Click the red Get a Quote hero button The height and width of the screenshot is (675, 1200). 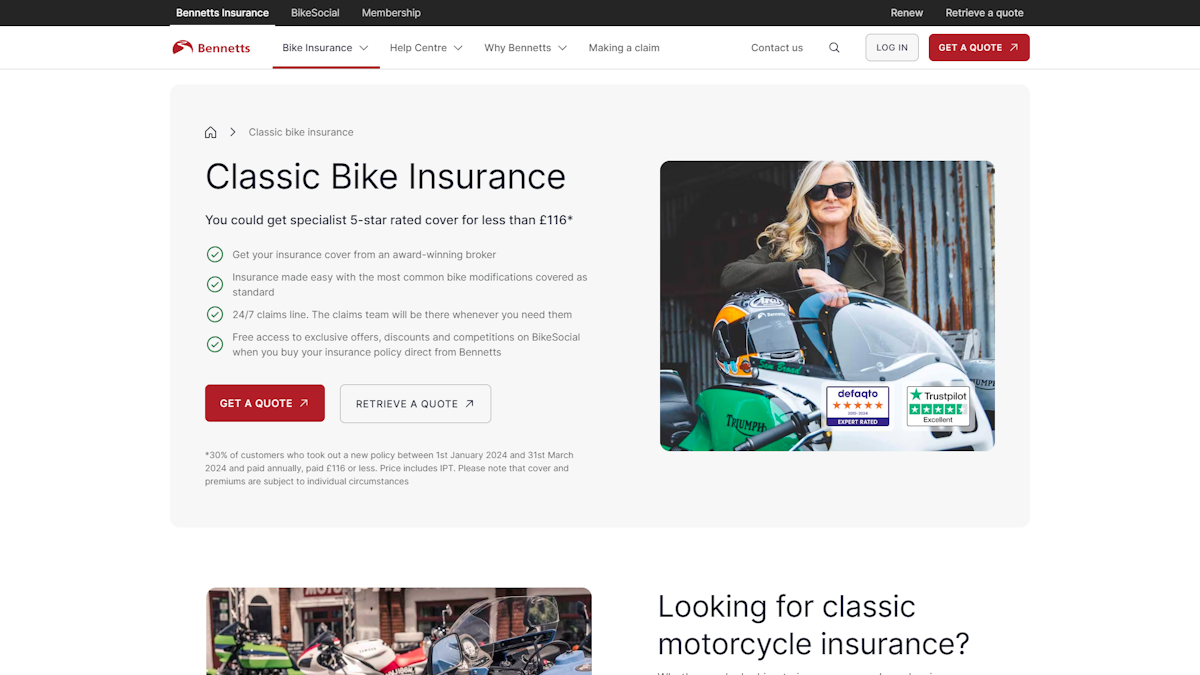265,403
